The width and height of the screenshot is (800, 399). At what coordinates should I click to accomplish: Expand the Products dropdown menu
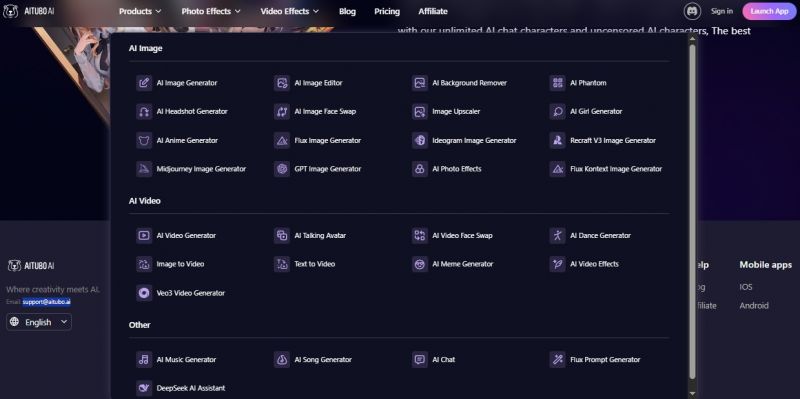tap(140, 11)
